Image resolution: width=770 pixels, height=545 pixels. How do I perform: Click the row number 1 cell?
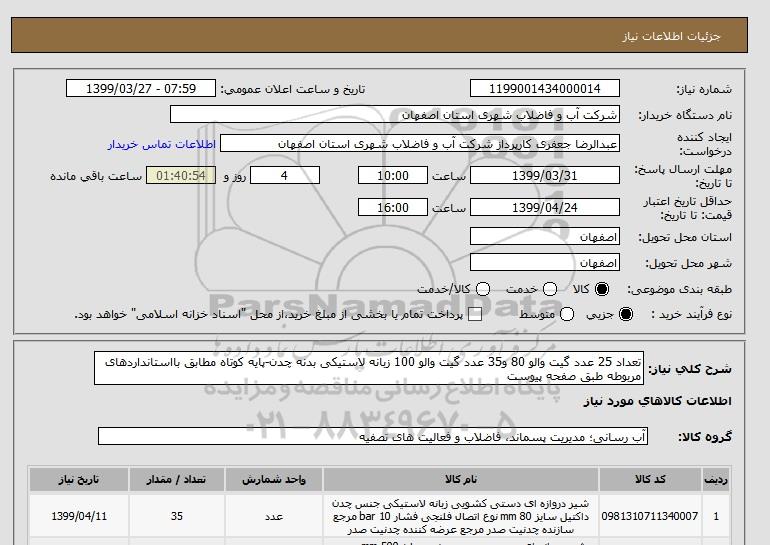tap(716, 516)
